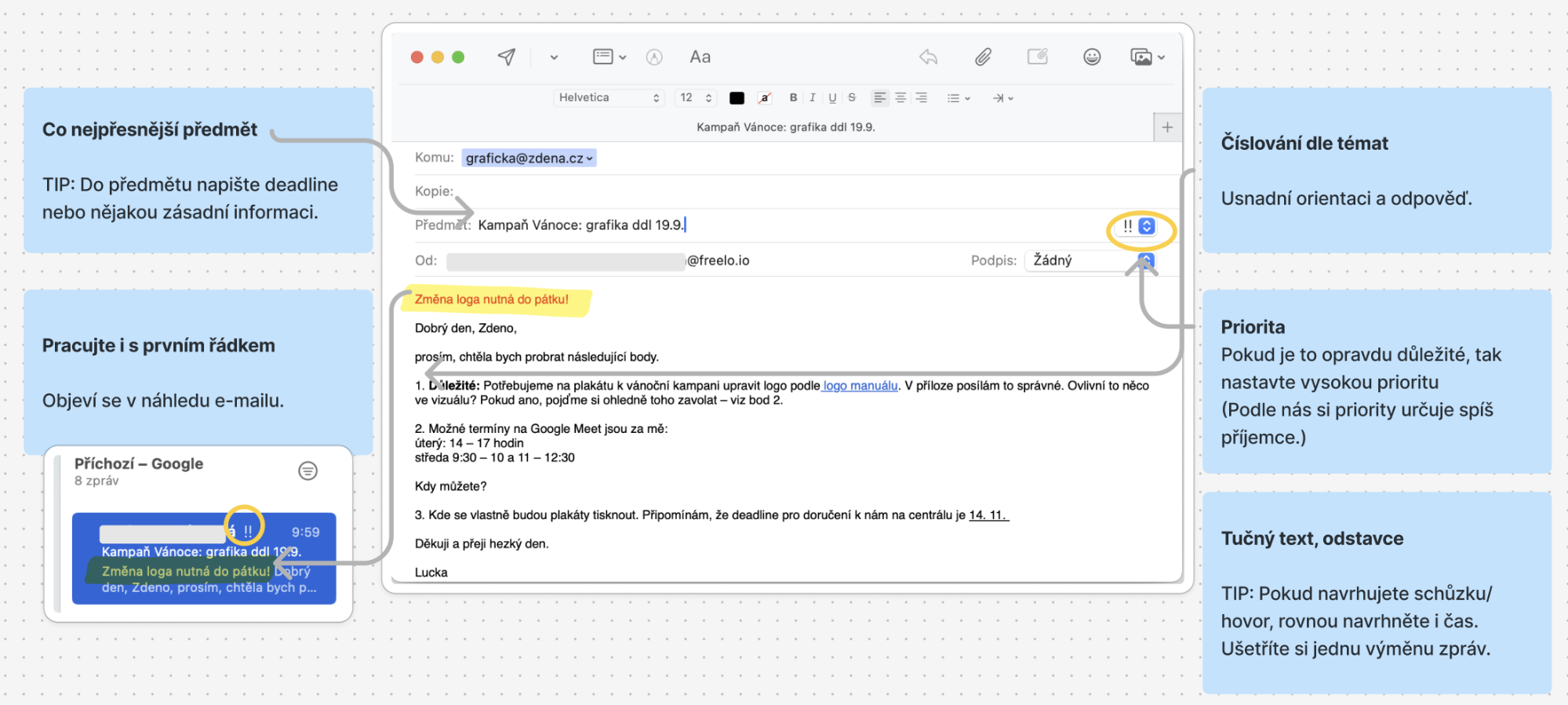Toggle strikethrough formatting
1568x705 pixels.
click(852, 98)
